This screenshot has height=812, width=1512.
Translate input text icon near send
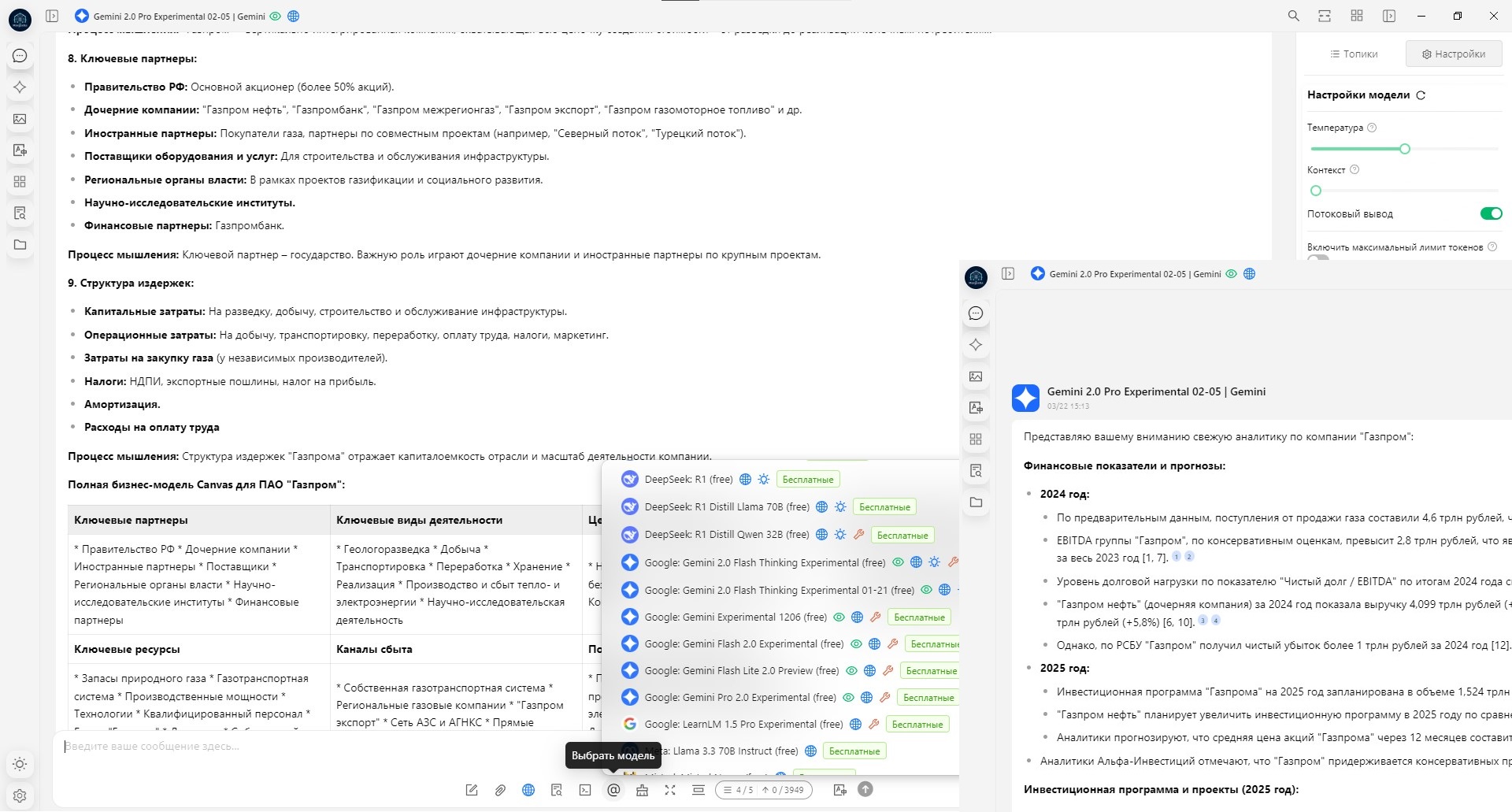click(839, 790)
